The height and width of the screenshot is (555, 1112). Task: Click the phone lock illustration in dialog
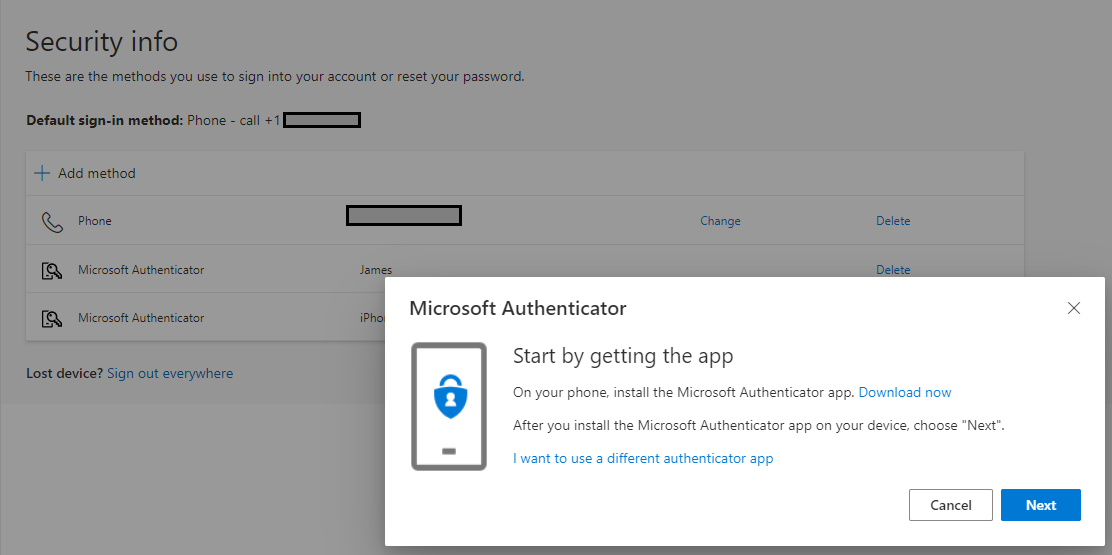point(449,406)
